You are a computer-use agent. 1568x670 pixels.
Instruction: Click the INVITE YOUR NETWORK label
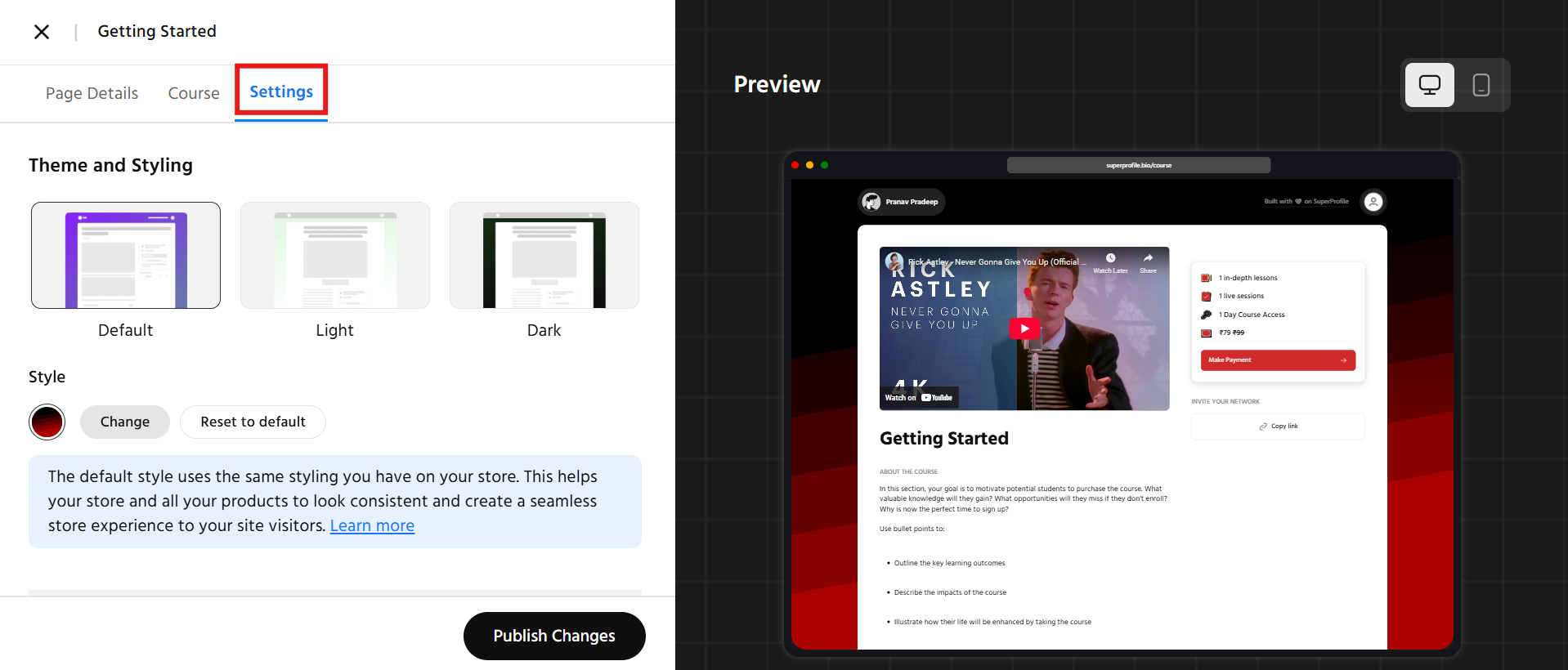tap(1225, 402)
